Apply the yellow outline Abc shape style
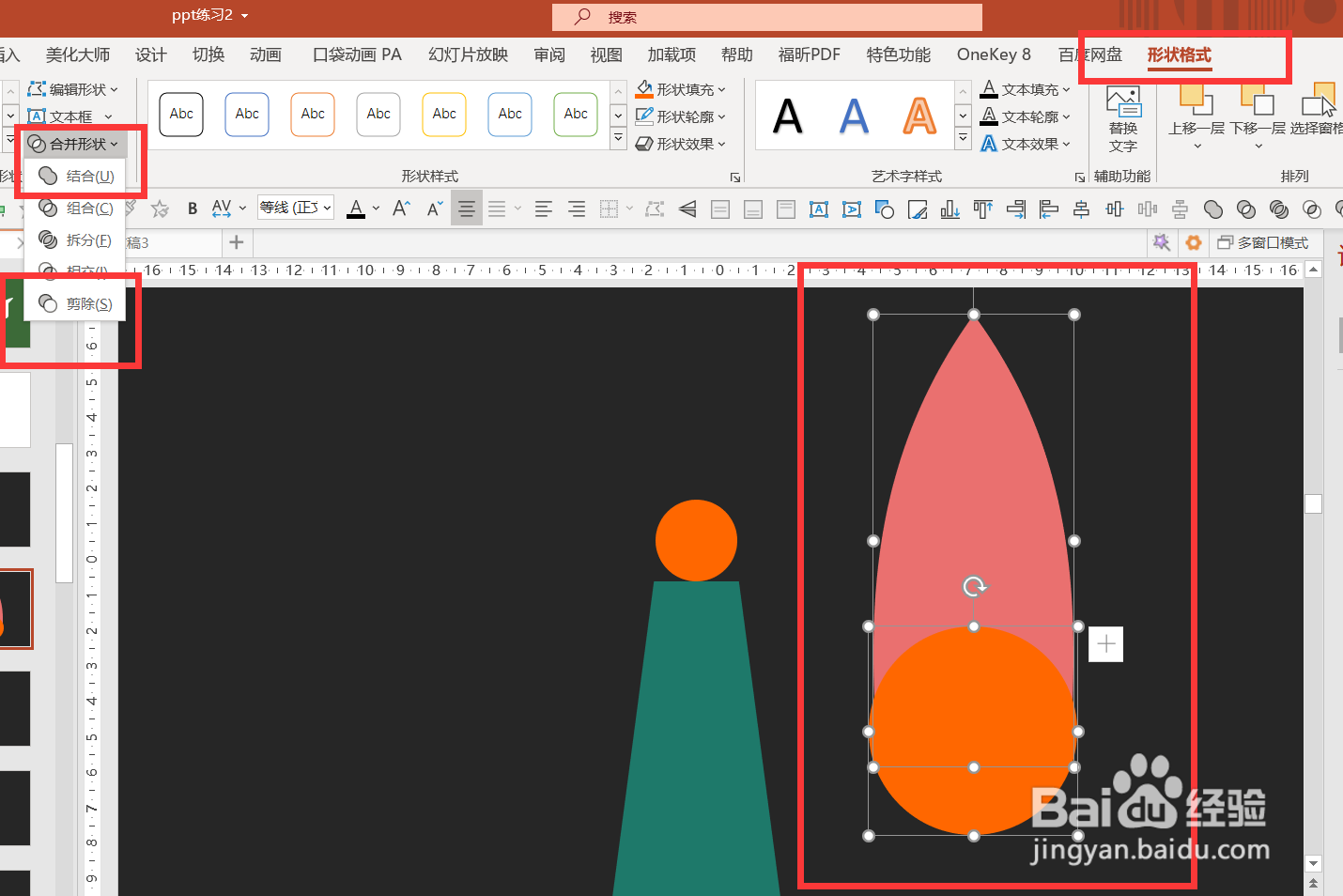 pos(444,115)
